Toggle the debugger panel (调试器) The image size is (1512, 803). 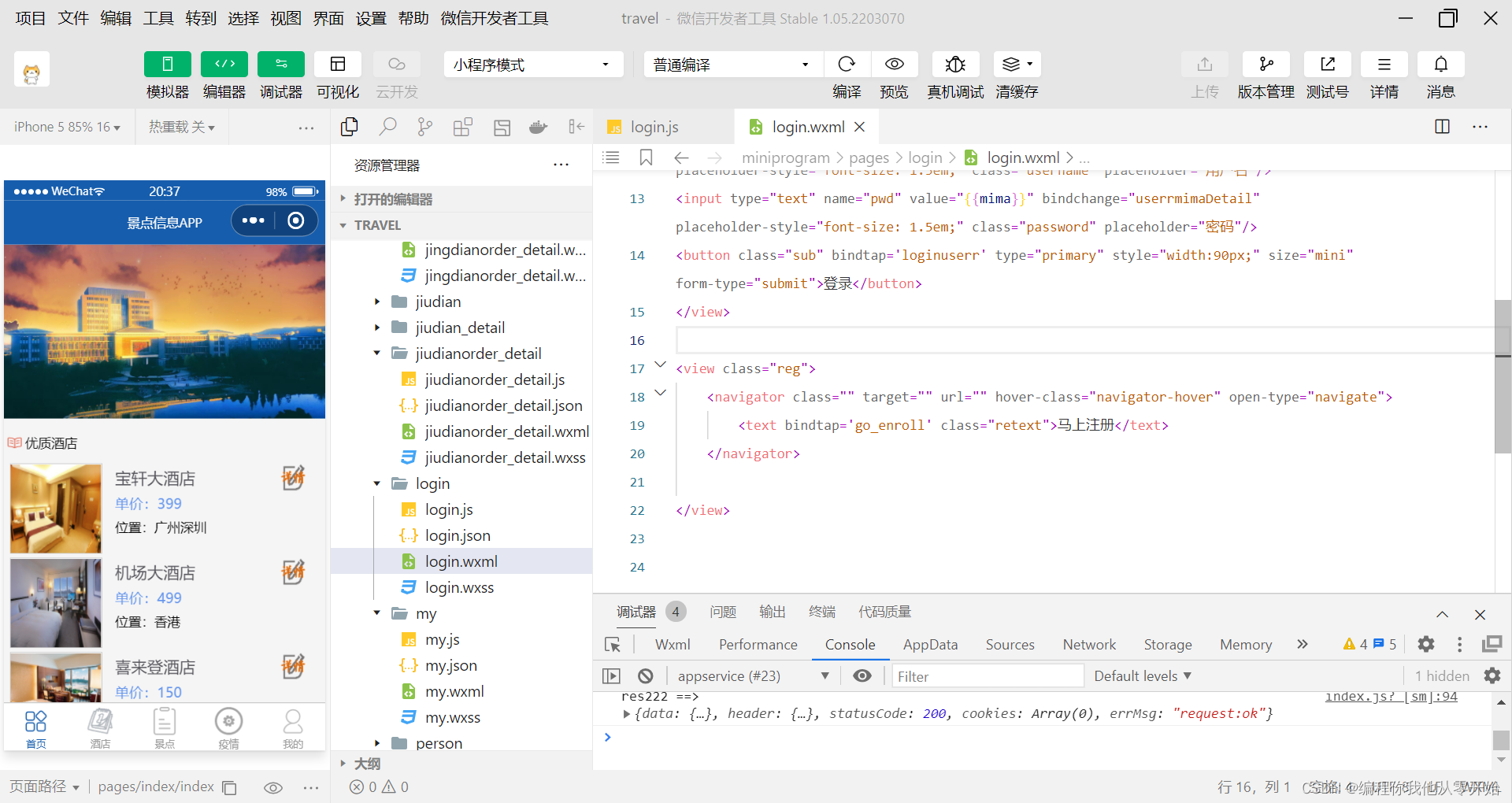(x=281, y=65)
